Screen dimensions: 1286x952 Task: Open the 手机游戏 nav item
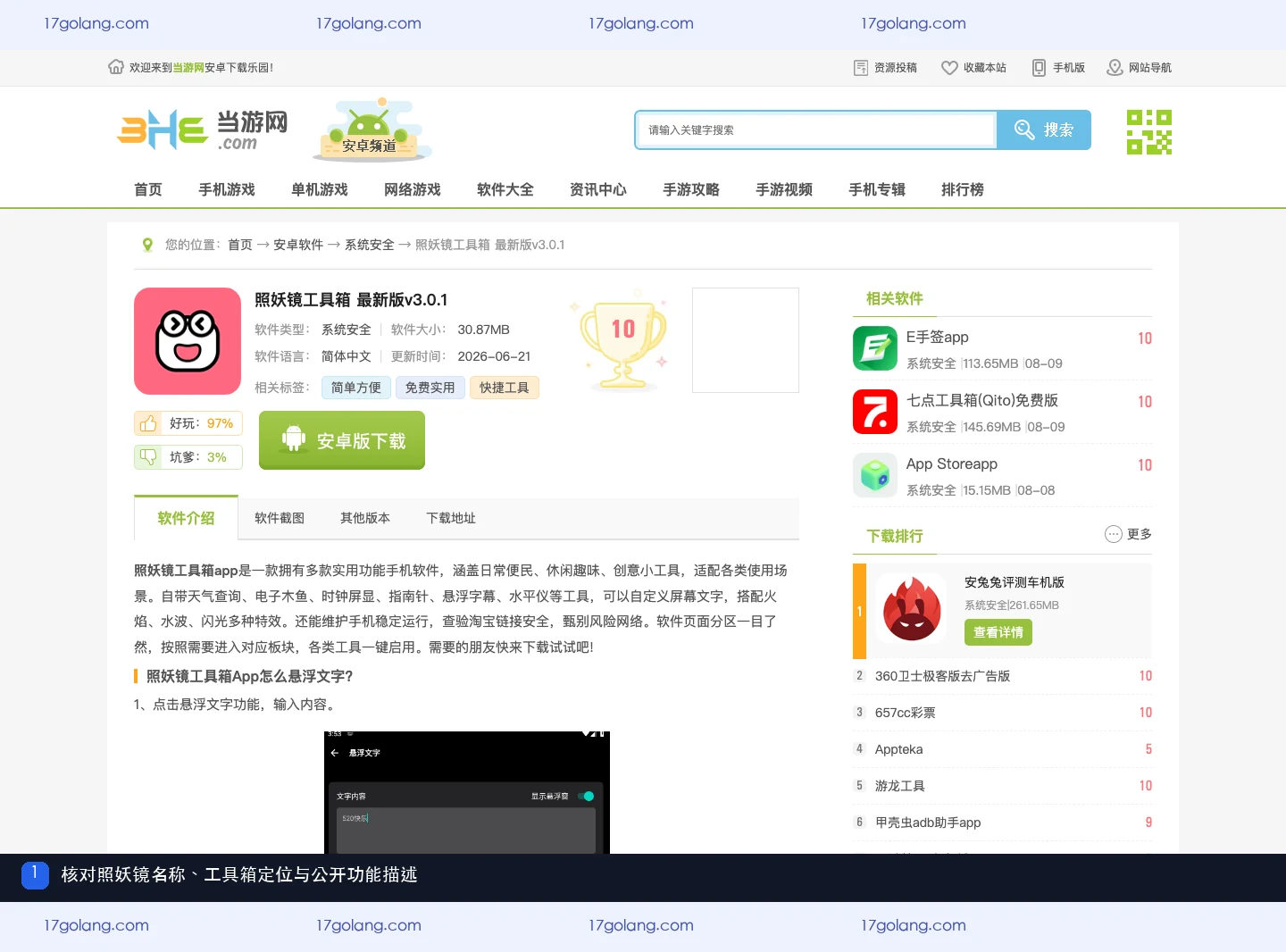click(x=227, y=189)
